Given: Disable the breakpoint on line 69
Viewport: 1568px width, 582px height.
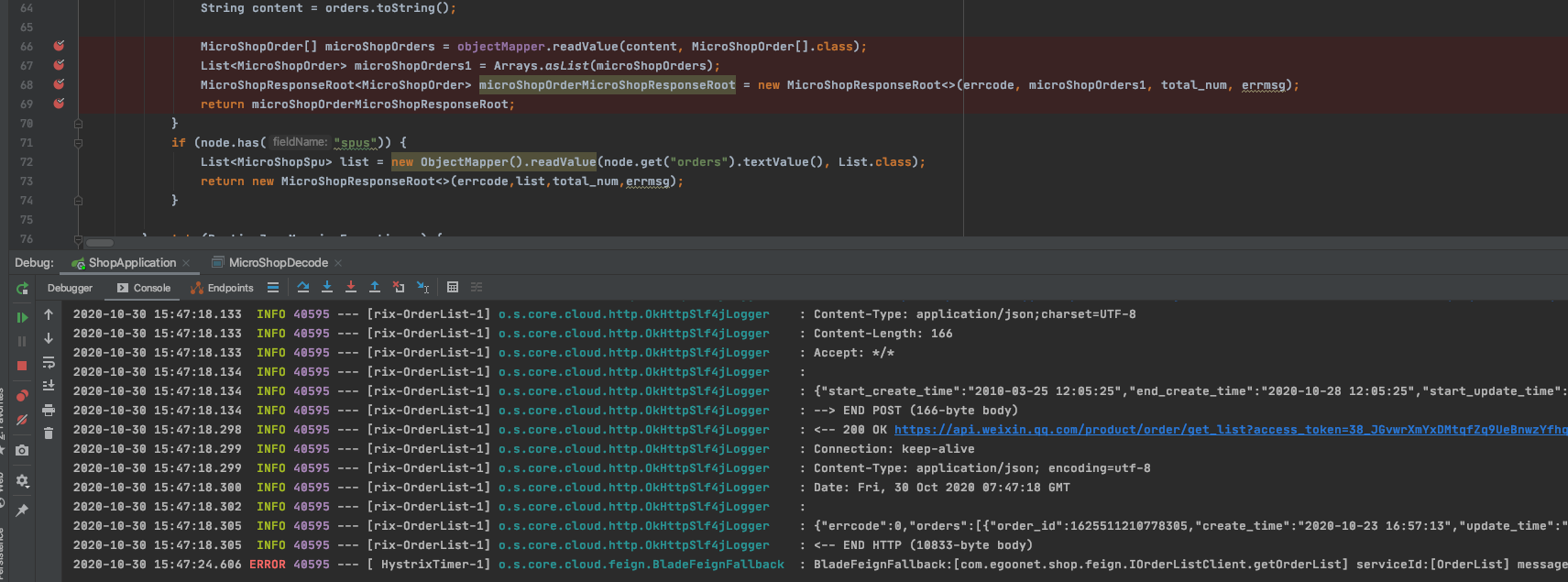Looking at the screenshot, I should [59, 104].
